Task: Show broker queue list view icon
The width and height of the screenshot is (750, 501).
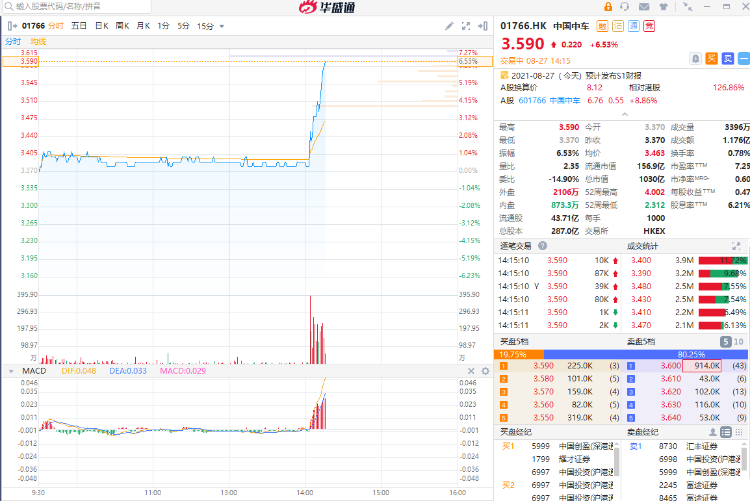Action: pos(726,432)
